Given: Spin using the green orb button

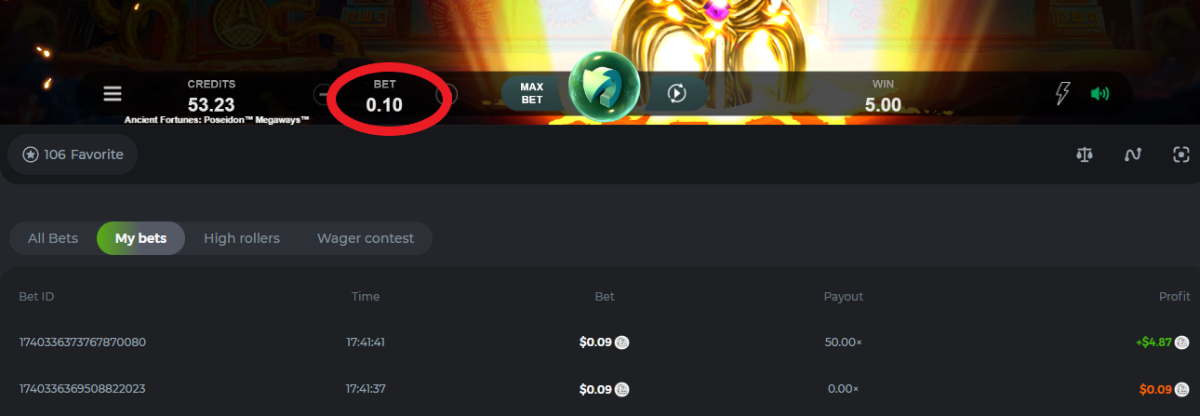Looking at the screenshot, I should tap(604, 90).
